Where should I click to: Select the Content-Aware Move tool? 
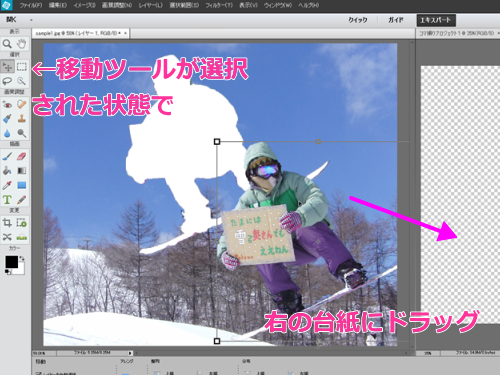pyautogui.click(x=7, y=237)
